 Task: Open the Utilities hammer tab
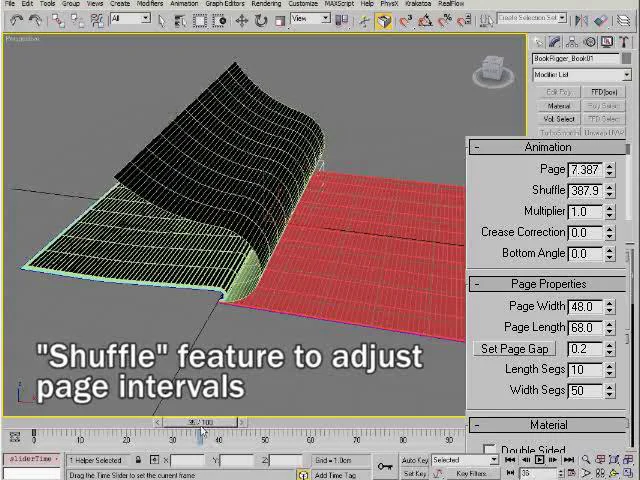[624, 42]
